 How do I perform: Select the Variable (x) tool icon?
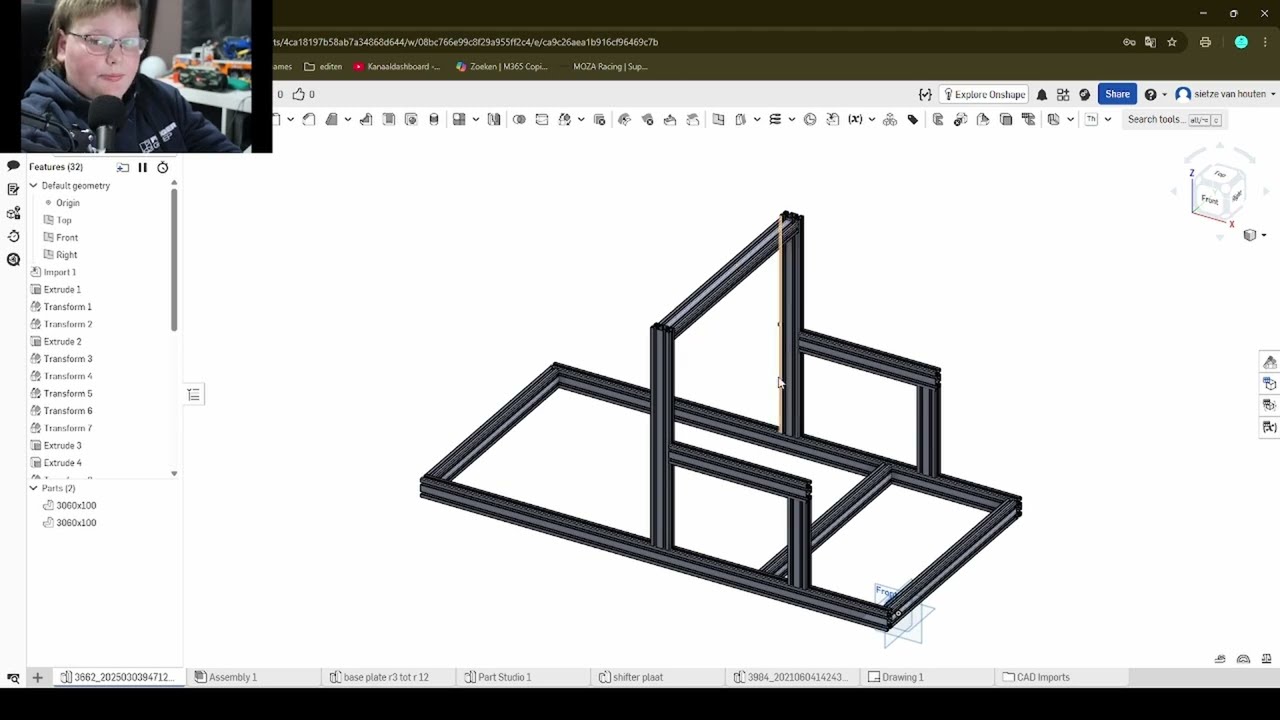click(x=855, y=120)
